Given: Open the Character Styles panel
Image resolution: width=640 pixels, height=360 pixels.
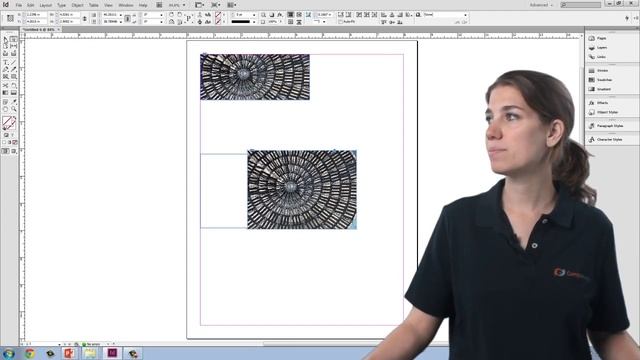Looking at the screenshot, I should pos(605,139).
